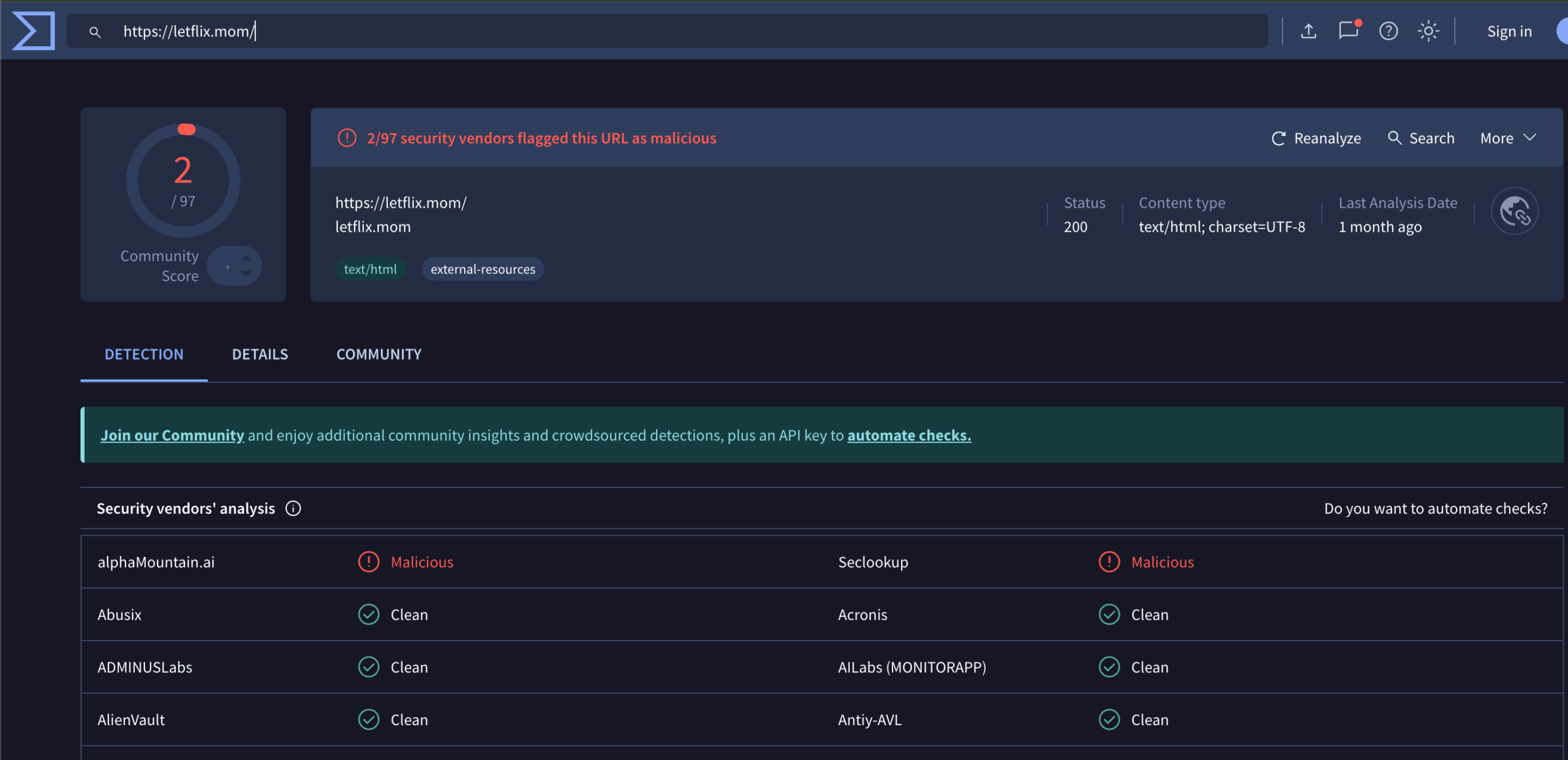Click the ADMINUSLabs vendor name
Viewport: 1568px width, 760px height.
point(145,667)
